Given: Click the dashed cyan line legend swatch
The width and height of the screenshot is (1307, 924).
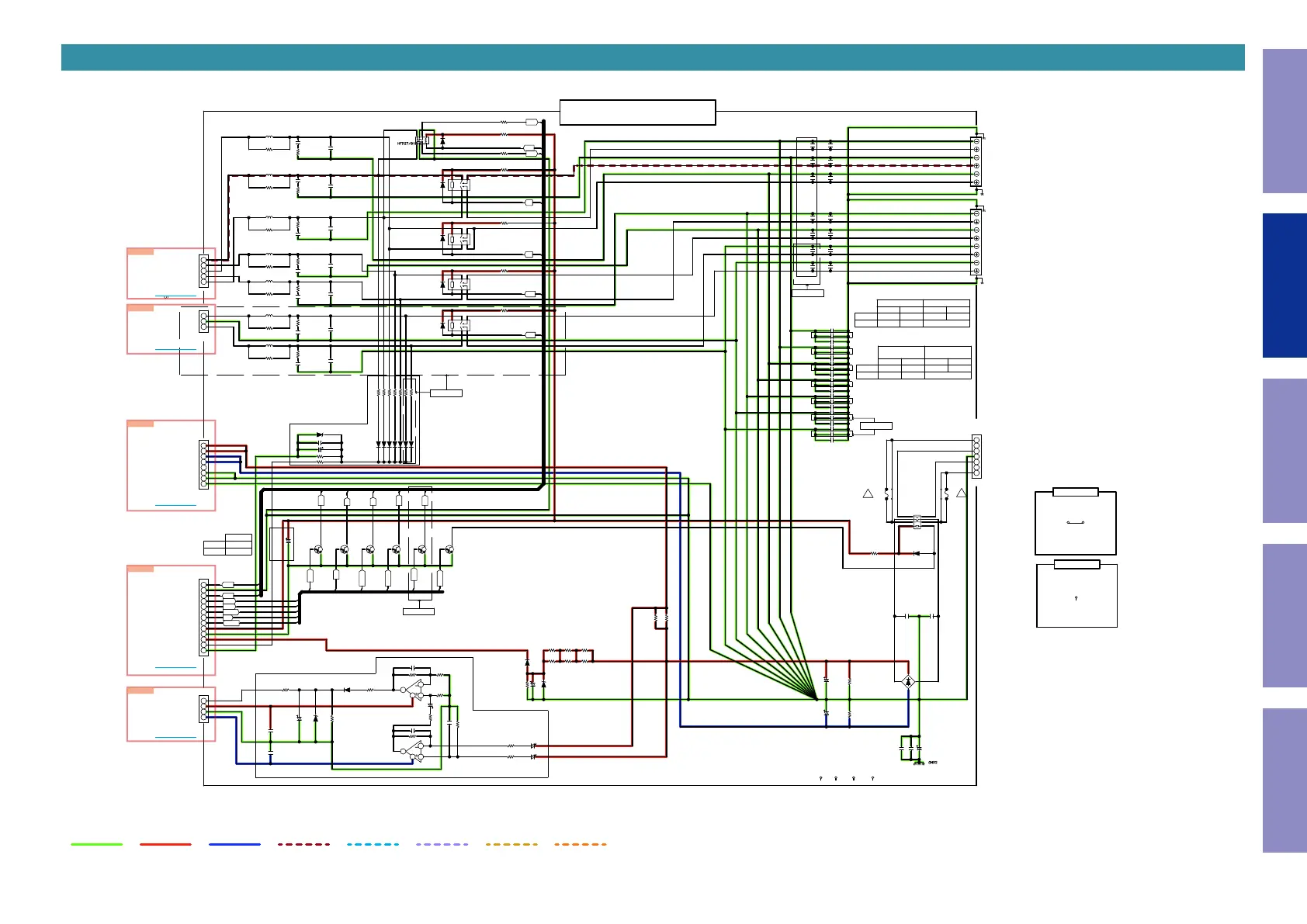Looking at the screenshot, I should click(x=373, y=844).
